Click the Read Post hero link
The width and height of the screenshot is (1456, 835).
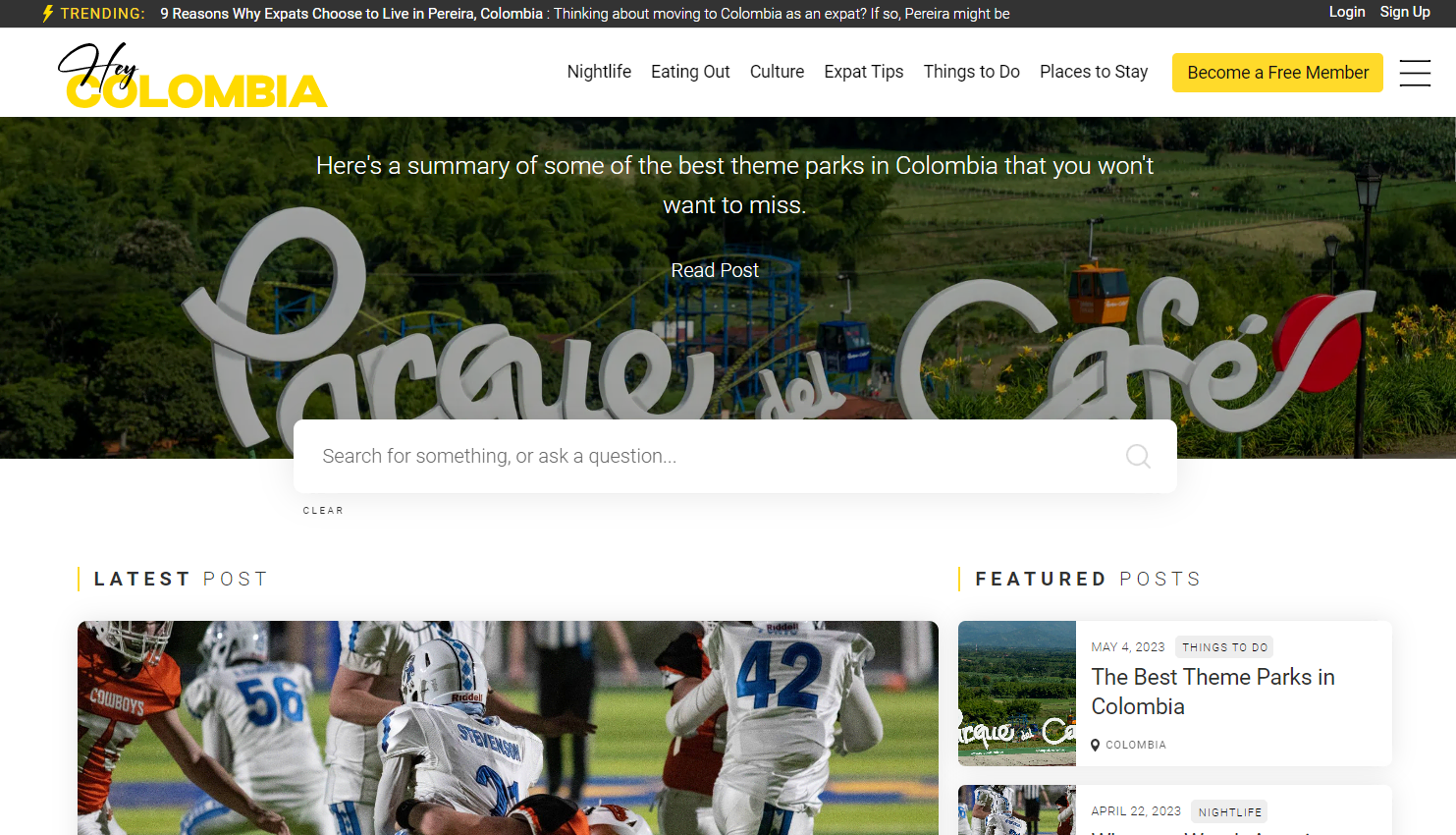coord(715,270)
